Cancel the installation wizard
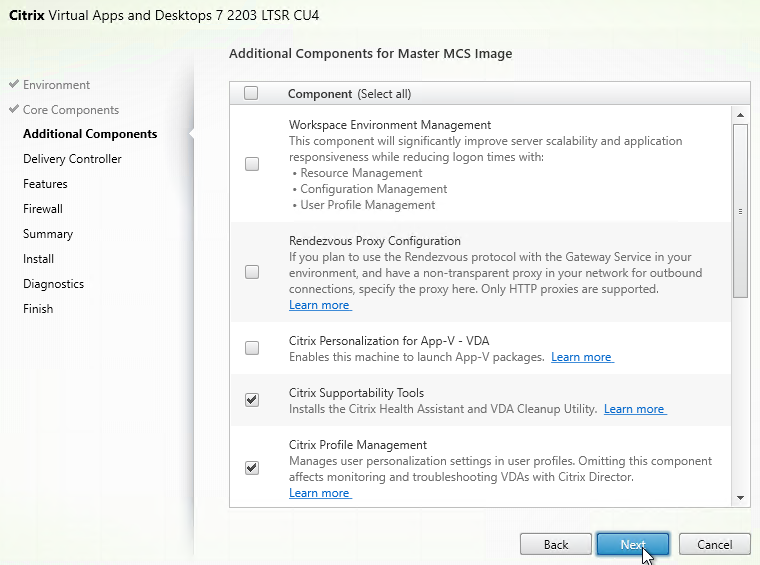Image resolution: width=760 pixels, height=565 pixels. click(714, 545)
